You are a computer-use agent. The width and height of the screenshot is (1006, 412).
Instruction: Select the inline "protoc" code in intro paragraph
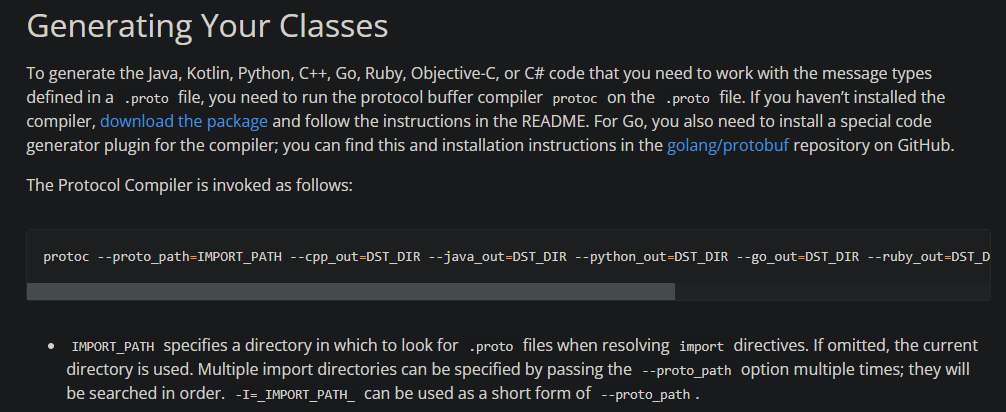[575, 98]
